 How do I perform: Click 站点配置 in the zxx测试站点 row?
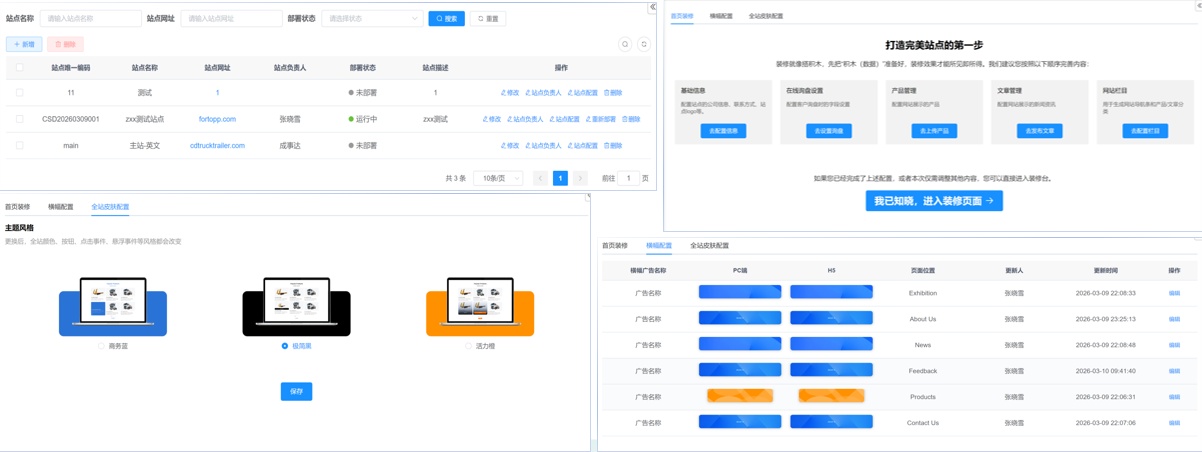pos(564,119)
